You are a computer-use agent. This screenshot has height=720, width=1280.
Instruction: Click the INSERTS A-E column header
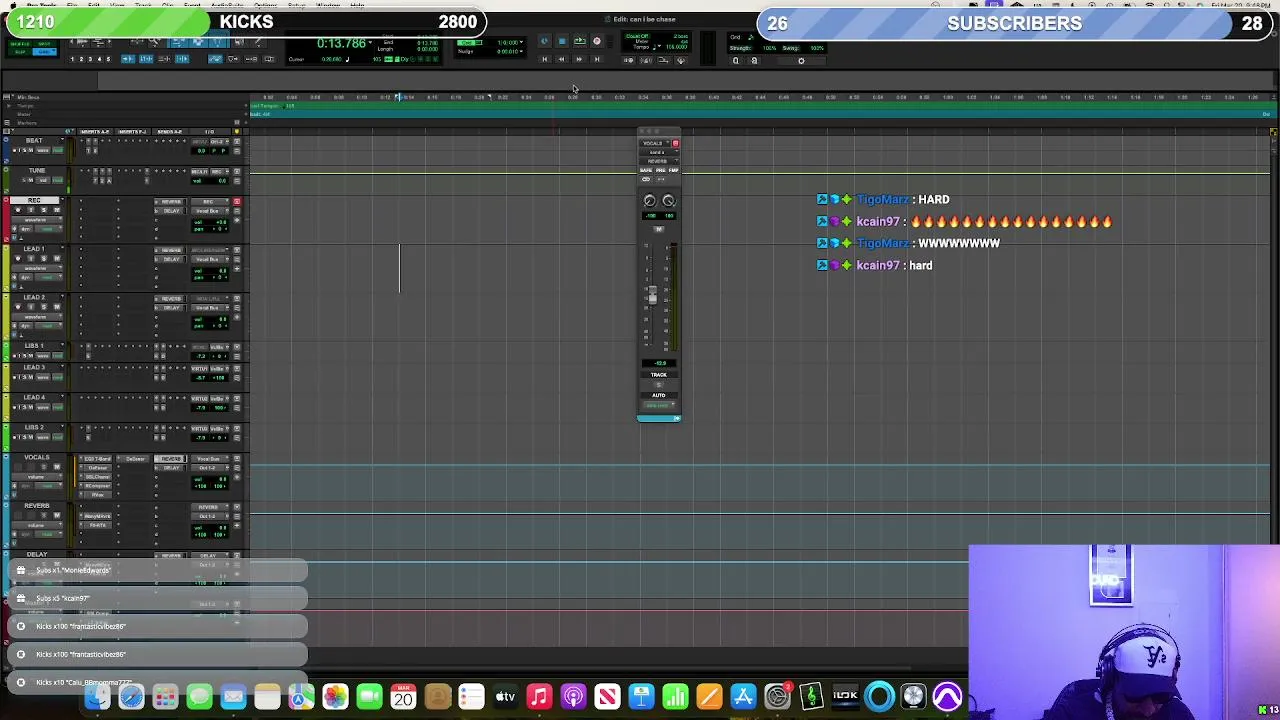(x=95, y=132)
